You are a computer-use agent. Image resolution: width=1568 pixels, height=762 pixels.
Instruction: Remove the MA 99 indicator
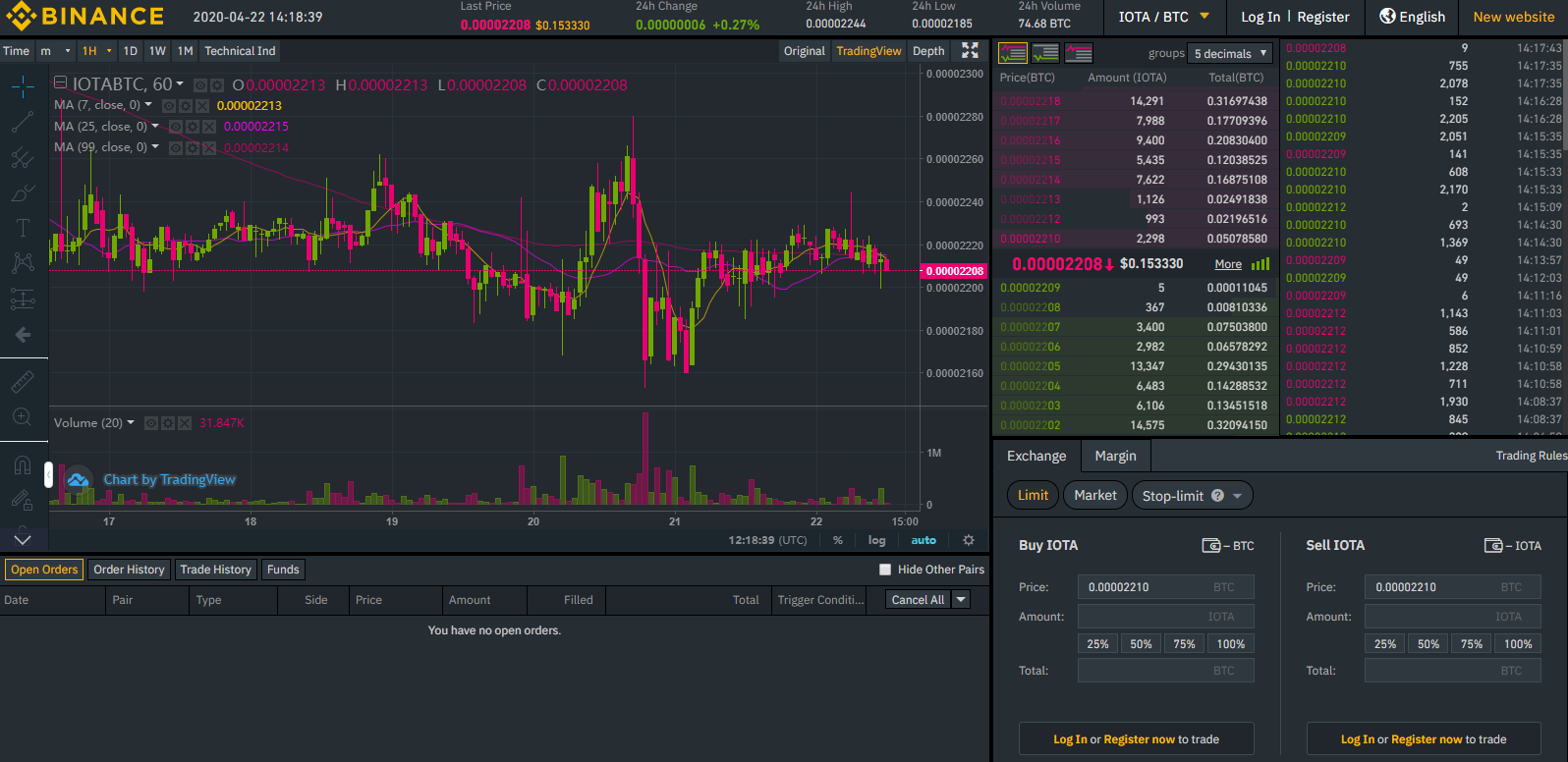pos(208,148)
